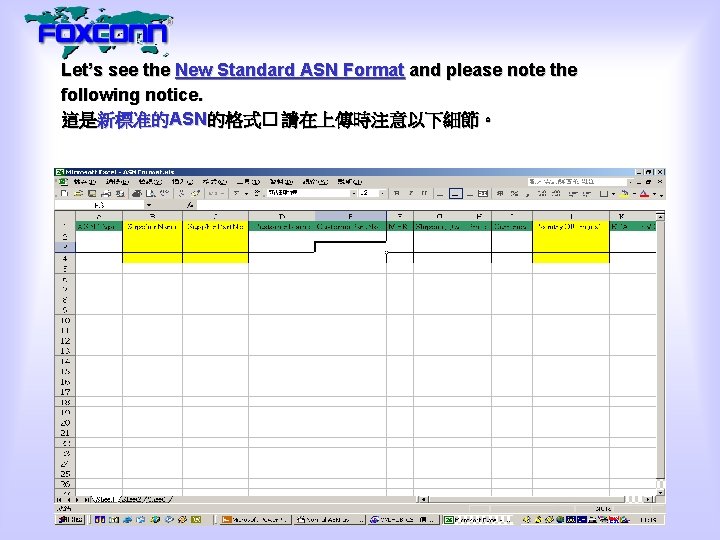Click the Name Box cell reference field
The width and height of the screenshot is (720, 540).
point(100,205)
